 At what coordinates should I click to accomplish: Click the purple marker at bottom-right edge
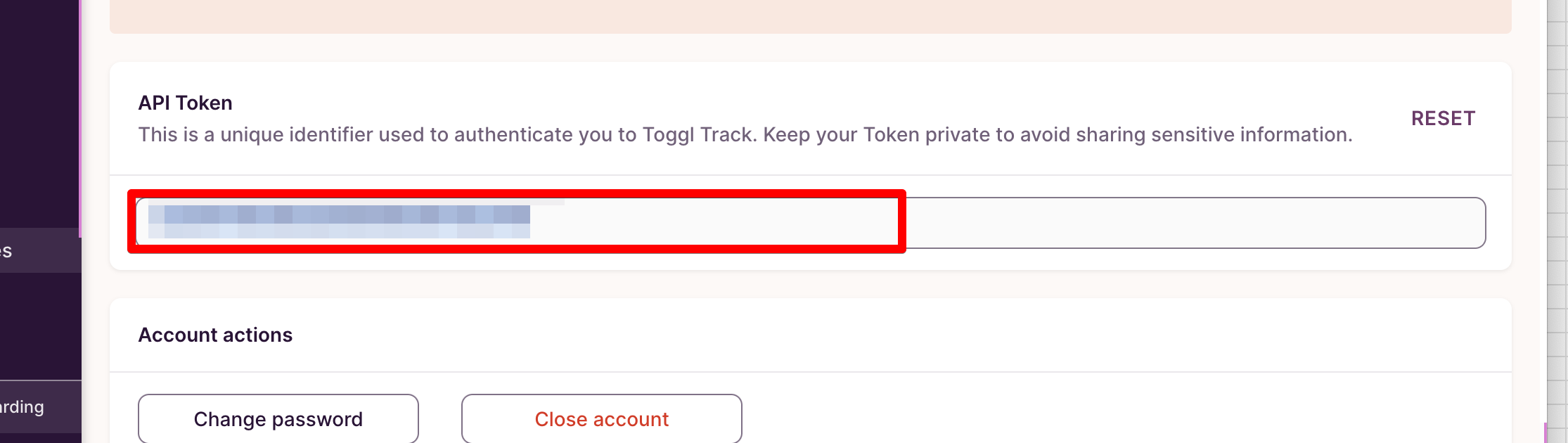[1545, 433]
